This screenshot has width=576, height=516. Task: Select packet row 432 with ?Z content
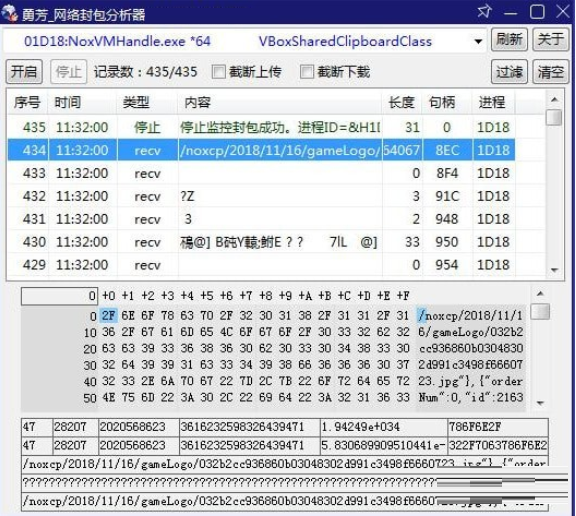pyautogui.click(x=261, y=196)
